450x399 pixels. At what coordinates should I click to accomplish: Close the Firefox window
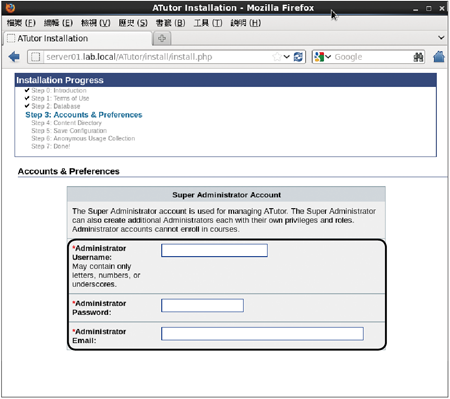click(442, 8)
